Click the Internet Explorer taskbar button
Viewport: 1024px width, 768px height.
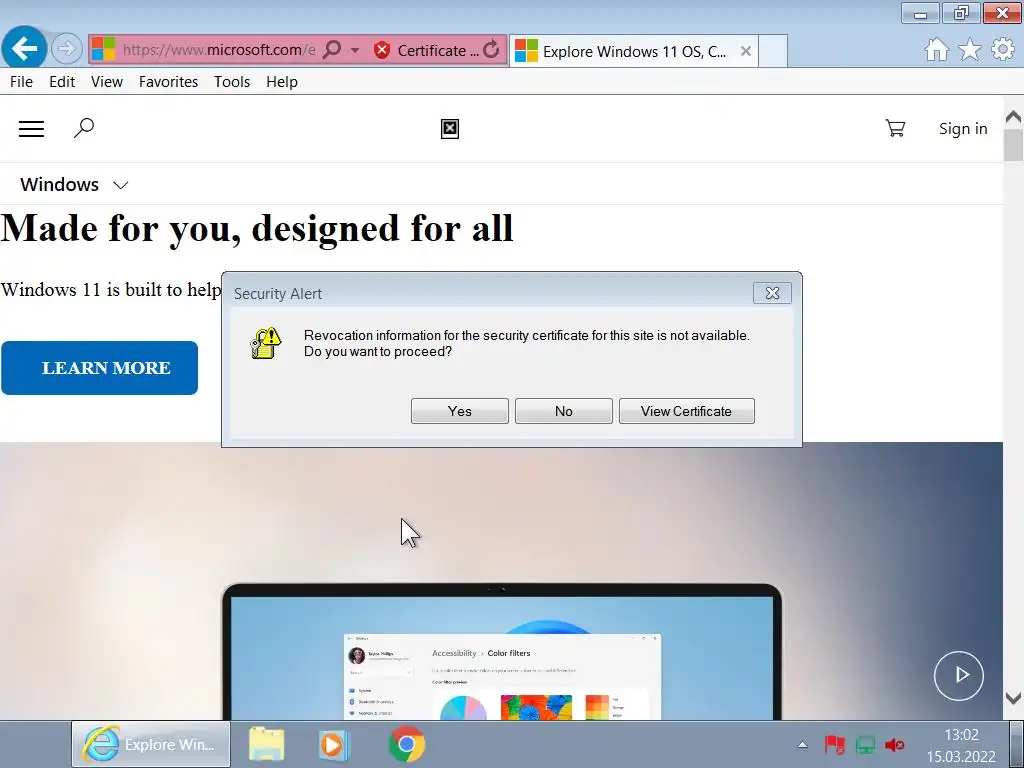[x=151, y=744]
